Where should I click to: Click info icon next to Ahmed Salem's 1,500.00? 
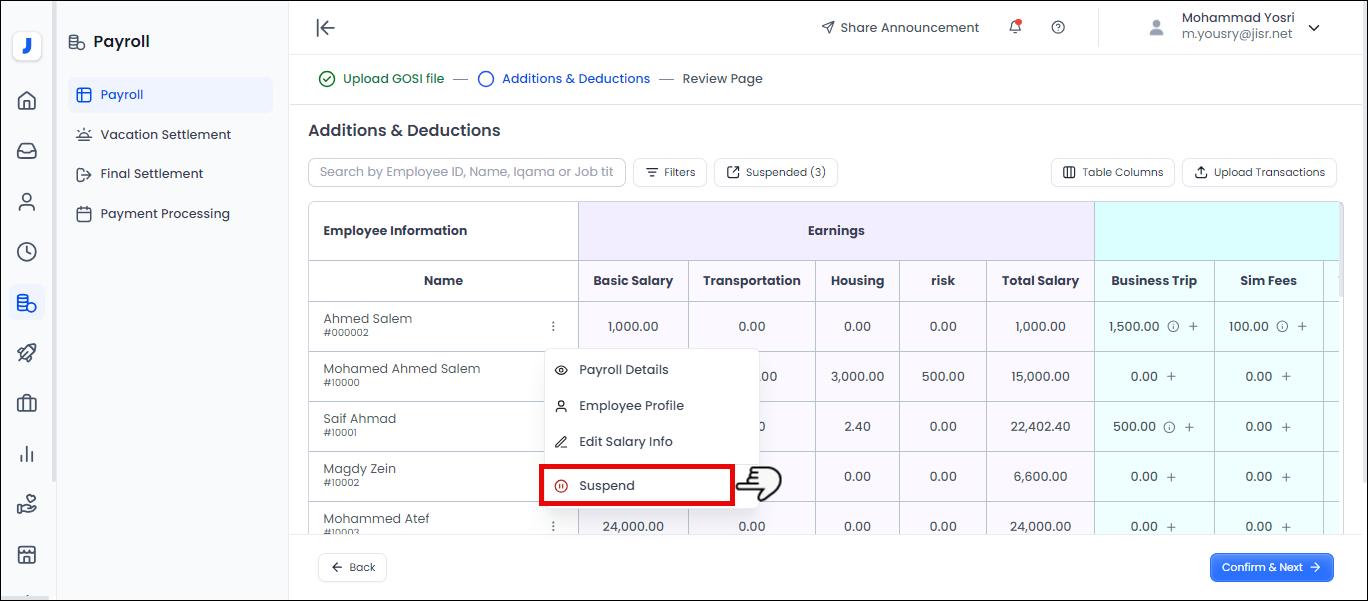tap(1174, 327)
